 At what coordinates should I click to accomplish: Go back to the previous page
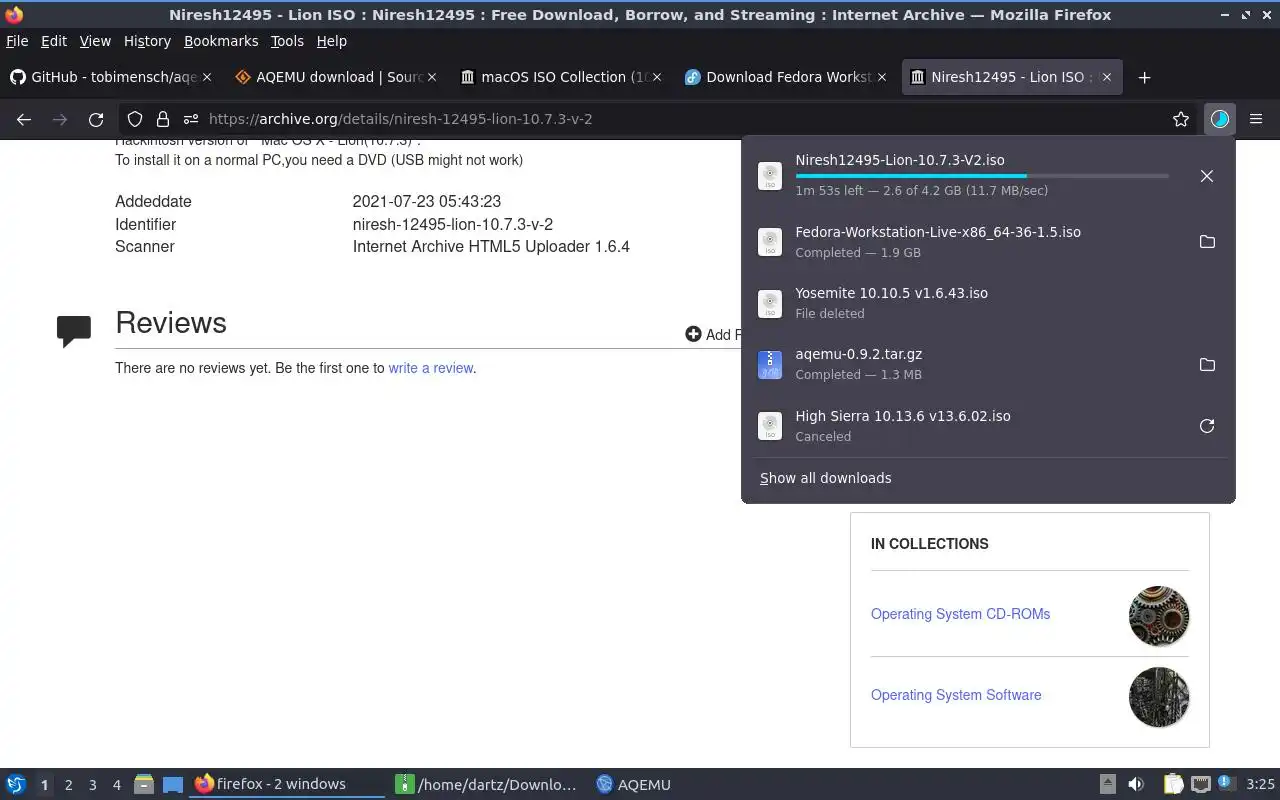pyautogui.click(x=24, y=119)
